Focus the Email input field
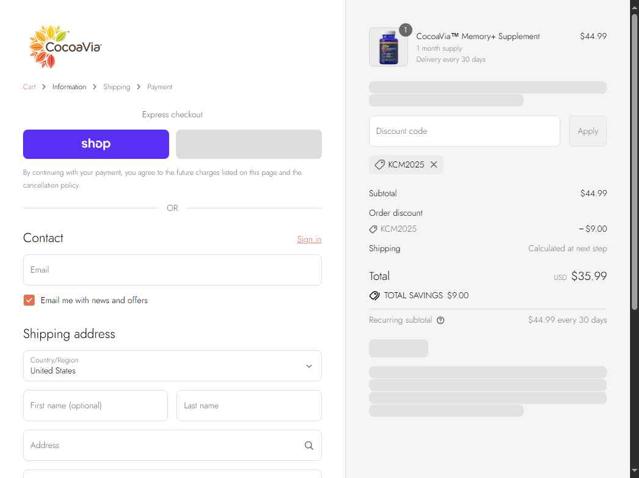This screenshot has width=639, height=478. (172, 270)
